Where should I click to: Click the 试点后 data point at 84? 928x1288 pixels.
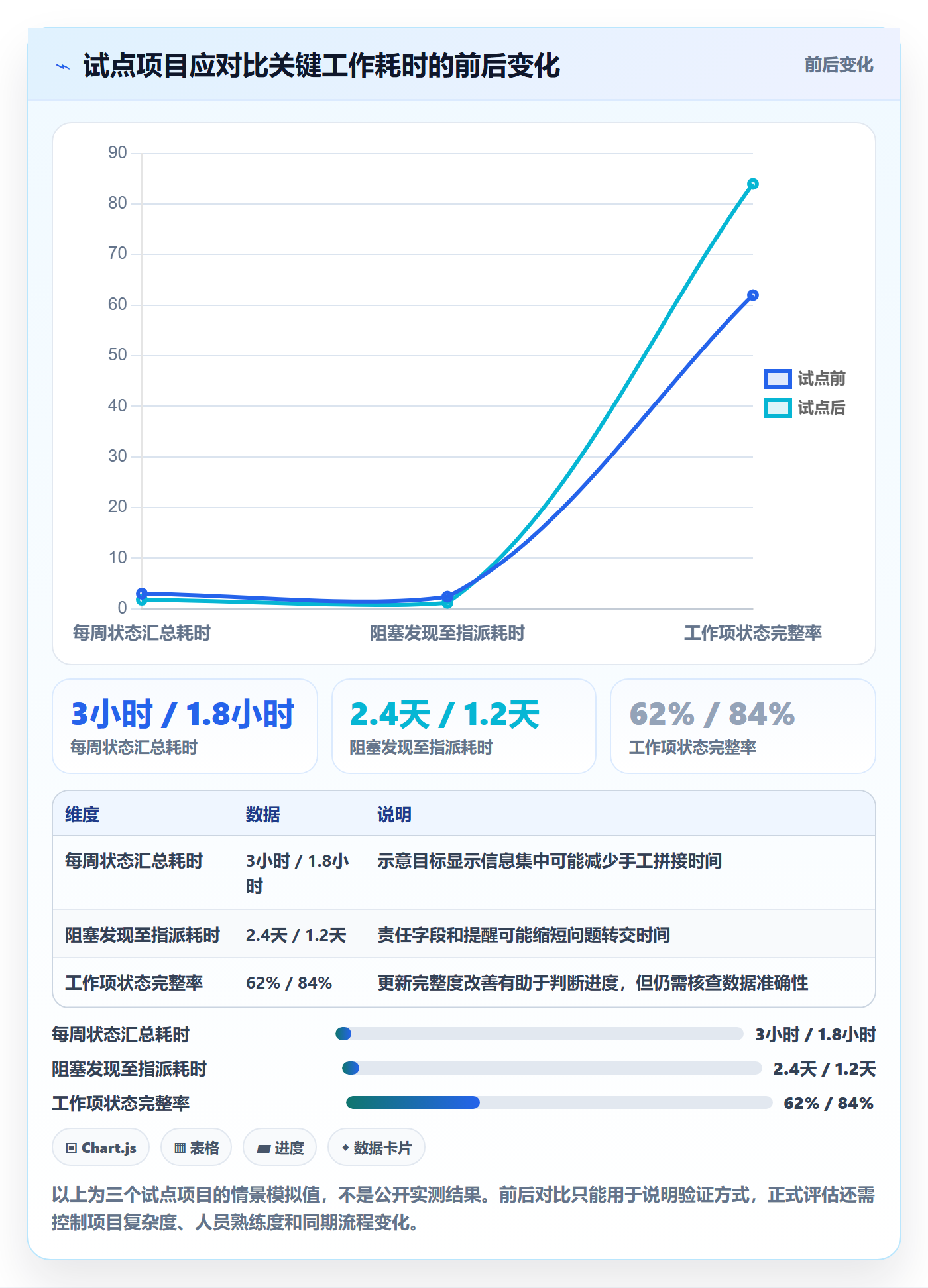[752, 184]
